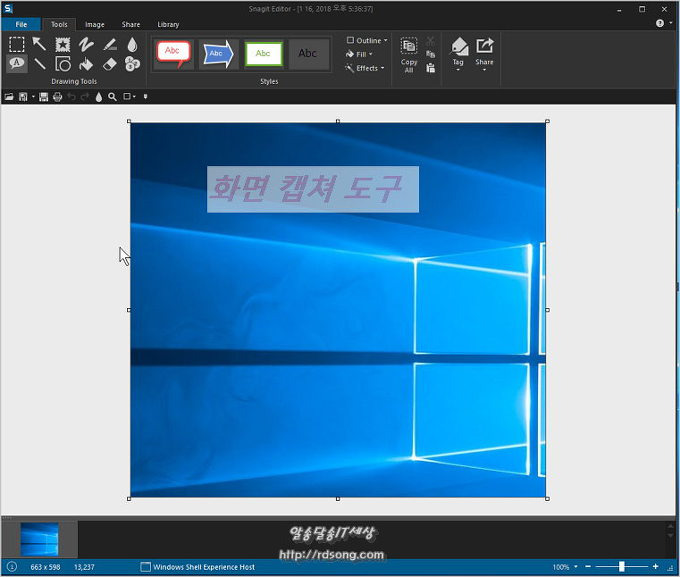The image size is (680, 577).
Task: Click the Save As icon in quick toolbar
Action: [x=23, y=97]
